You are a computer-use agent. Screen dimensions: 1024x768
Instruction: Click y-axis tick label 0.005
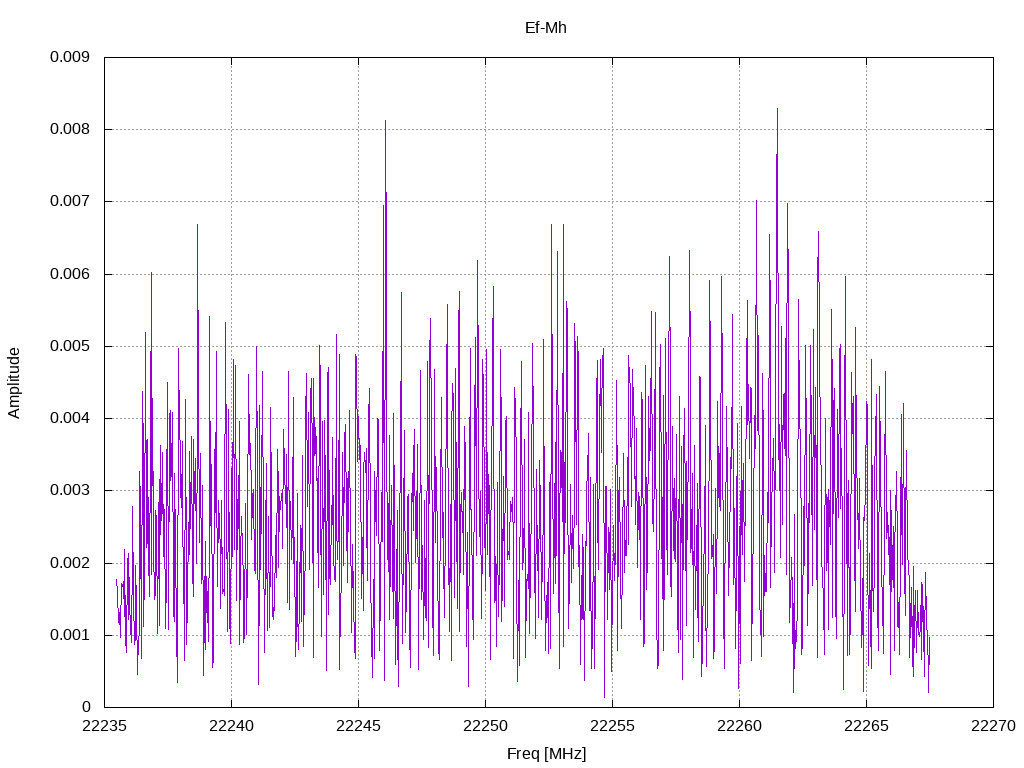pyautogui.click(x=70, y=346)
